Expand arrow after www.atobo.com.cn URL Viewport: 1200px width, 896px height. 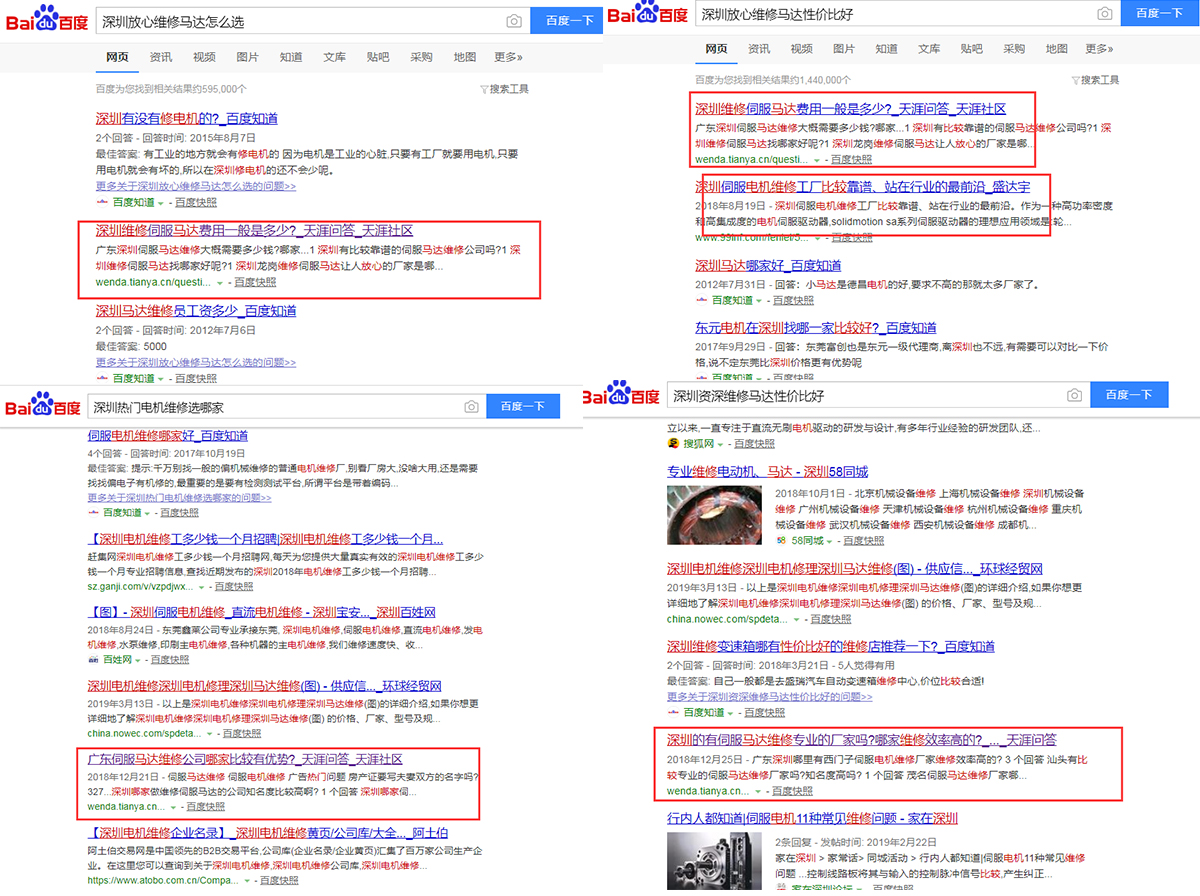coord(245,881)
